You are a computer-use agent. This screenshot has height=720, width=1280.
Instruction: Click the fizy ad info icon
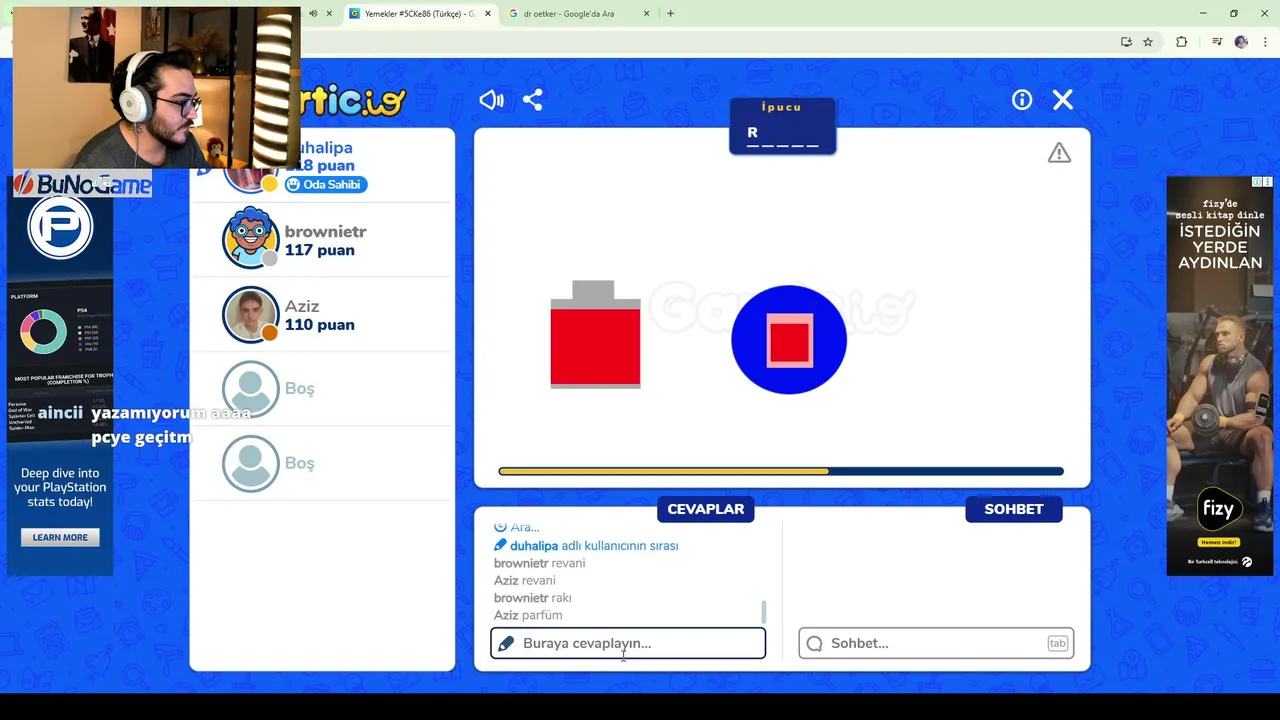[1258, 182]
